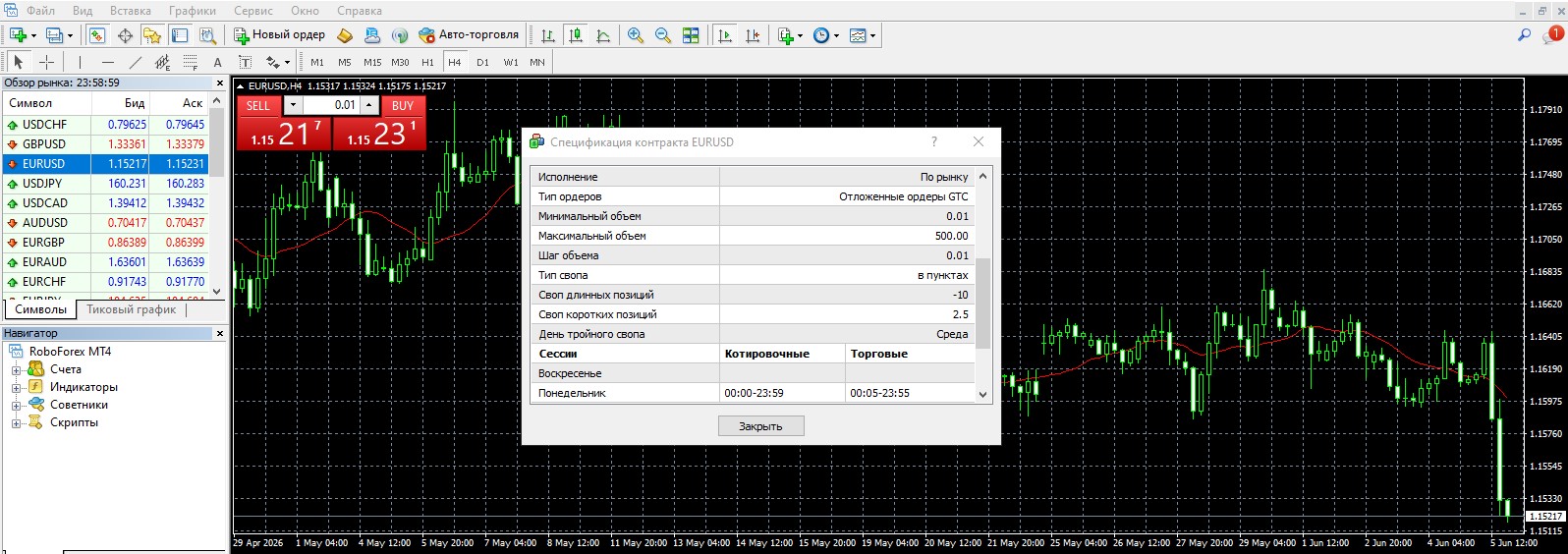Switch chart to candlestick view
Image resolution: width=1568 pixels, height=554 pixels.
(x=576, y=35)
